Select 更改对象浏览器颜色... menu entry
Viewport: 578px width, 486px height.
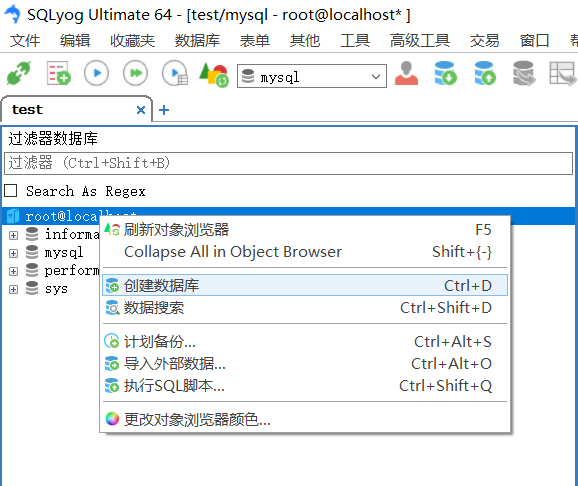pyautogui.click(x=305, y=419)
